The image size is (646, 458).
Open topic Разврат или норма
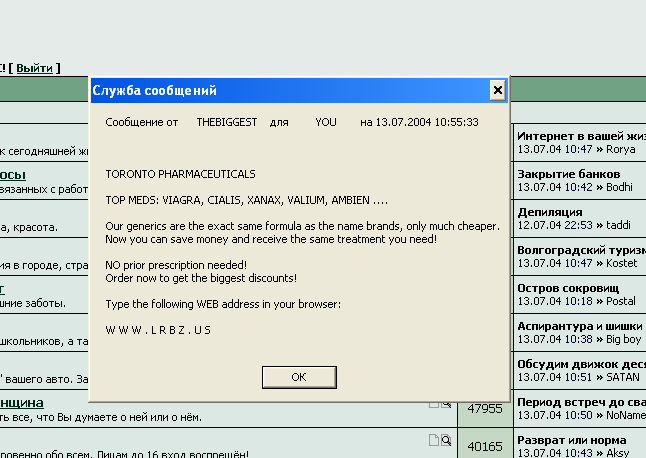point(572,440)
